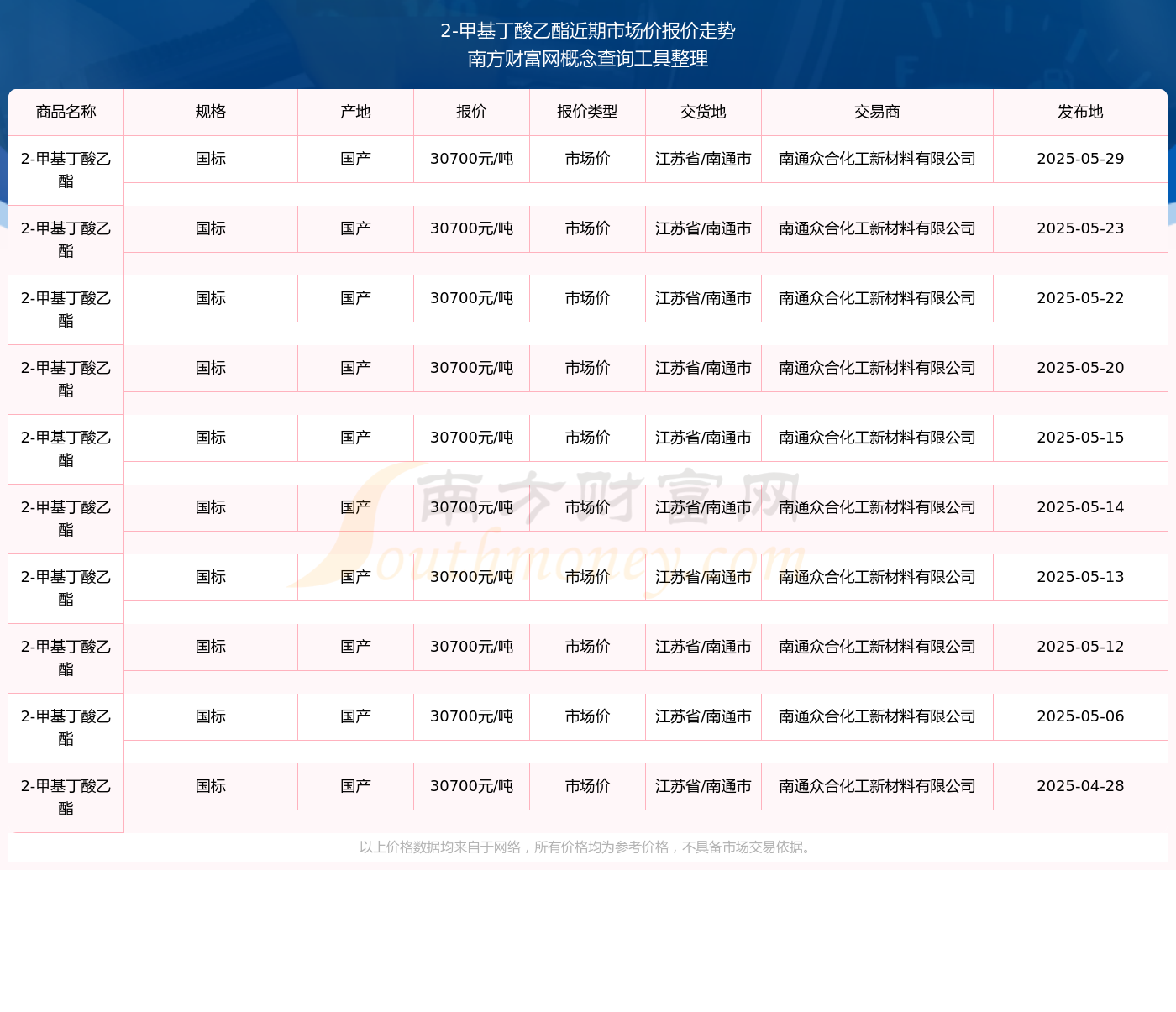Select the date 2025-05-23 cell
The width and height of the screenshot is (1176, 1012).
pos(1080,228)
